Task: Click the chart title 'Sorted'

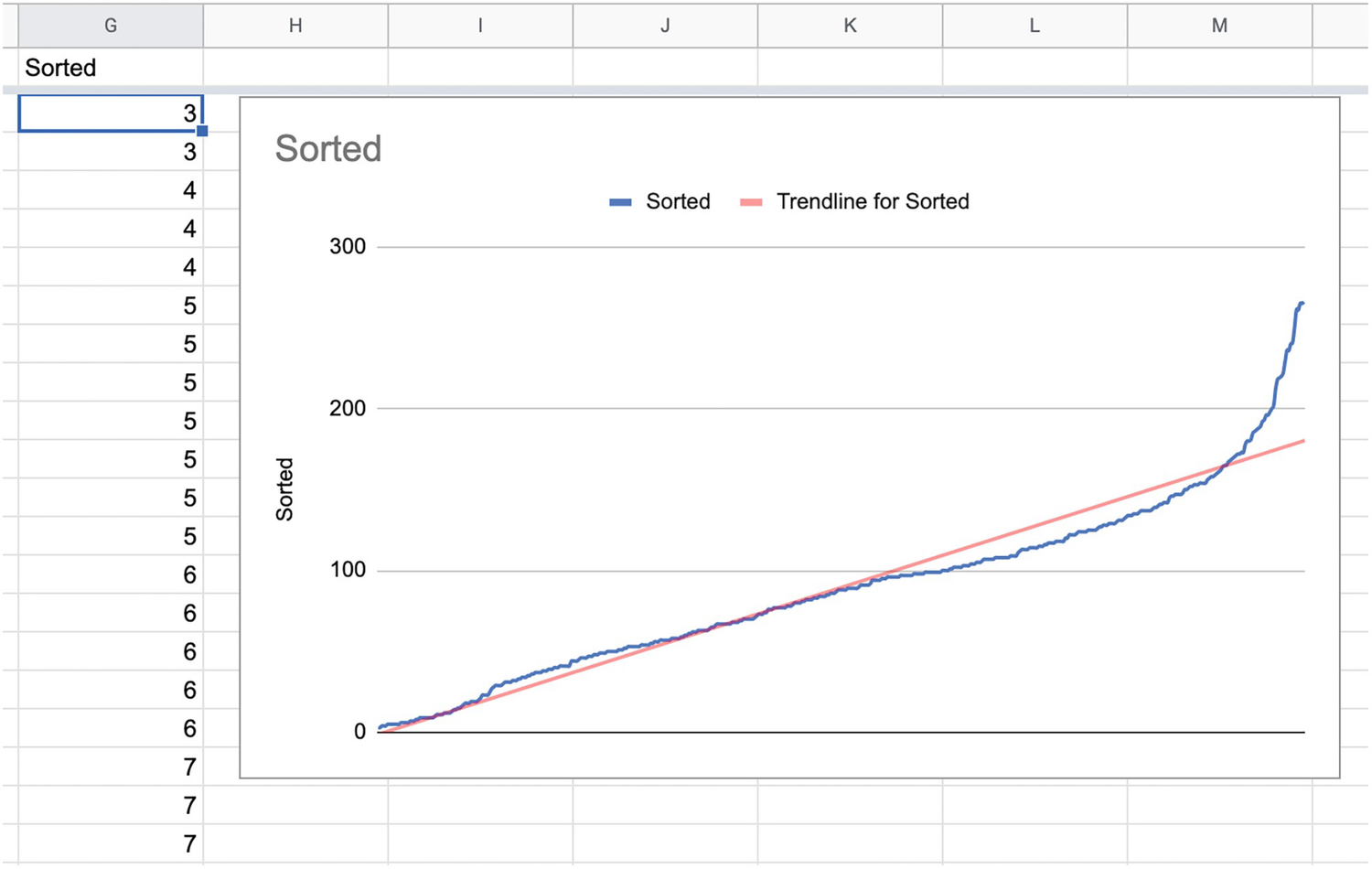Action: (328, 149)
